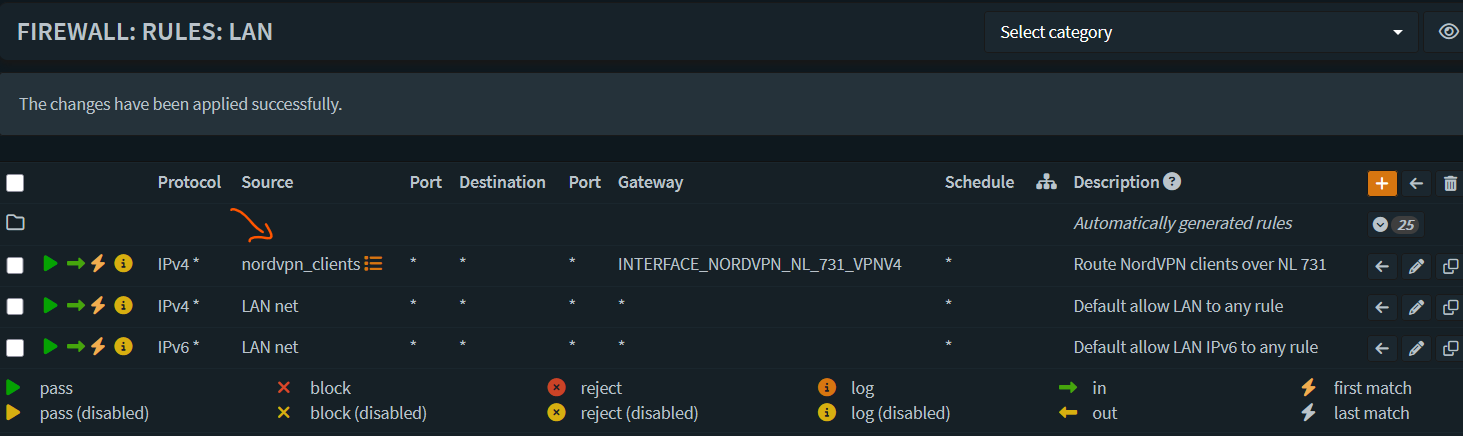The height and width of the screenshot is (436, 1463).
Task: Check the select-all checkbox in the table header
Action: click(x=15, y=183)
